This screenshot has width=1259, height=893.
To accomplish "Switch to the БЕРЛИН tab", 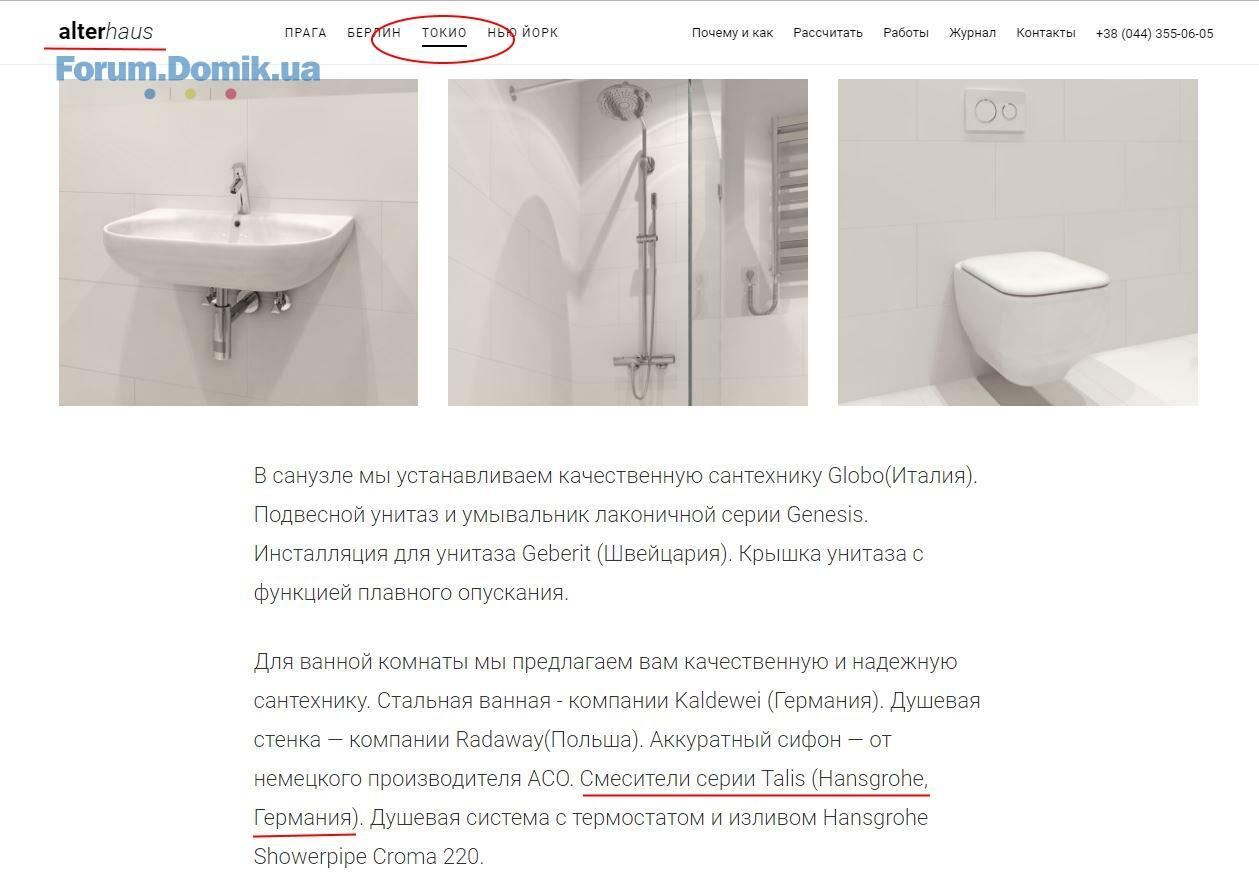I will pos(374,33).
